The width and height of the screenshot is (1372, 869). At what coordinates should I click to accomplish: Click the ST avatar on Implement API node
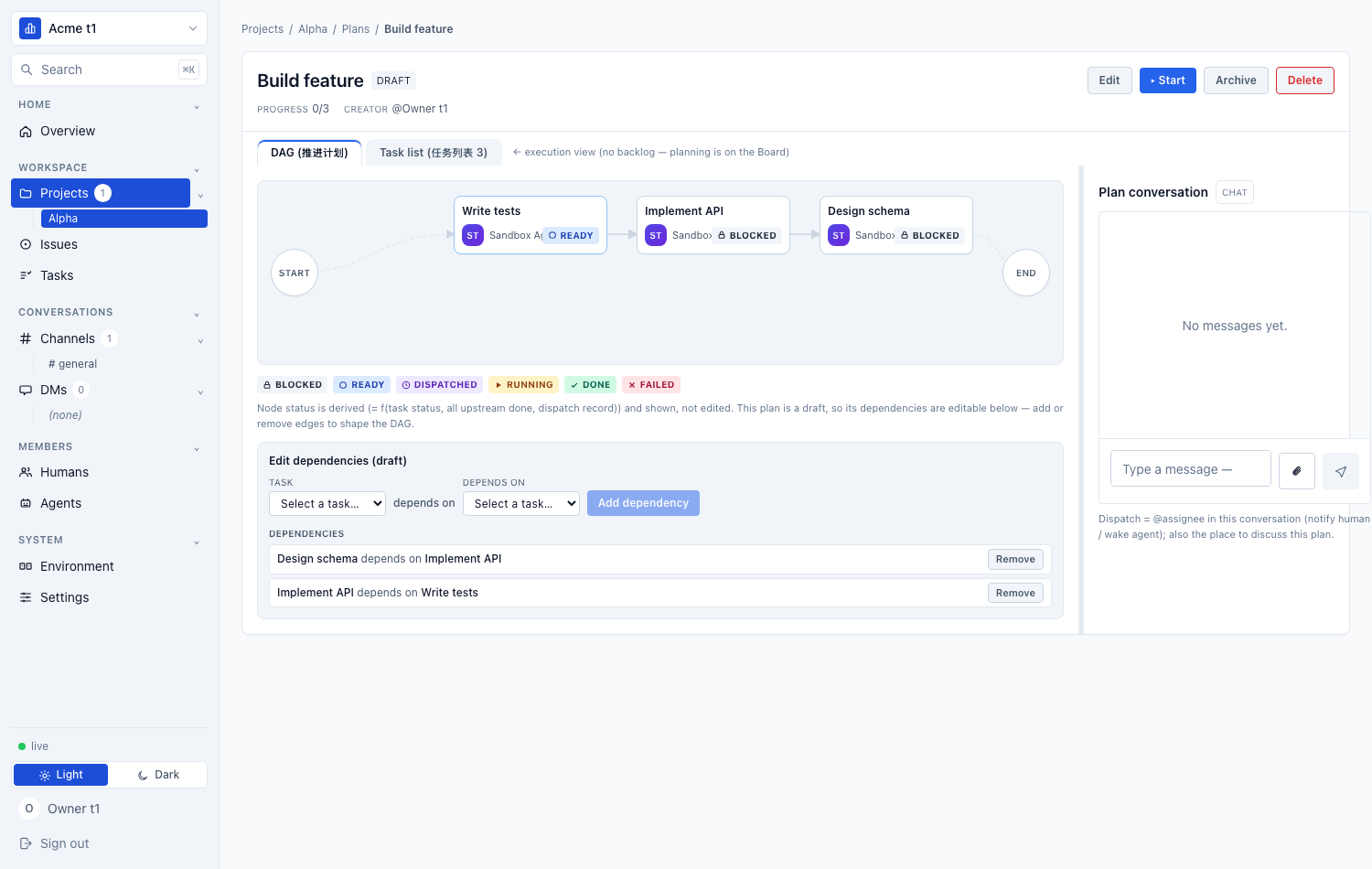click(x=656, y=235)
